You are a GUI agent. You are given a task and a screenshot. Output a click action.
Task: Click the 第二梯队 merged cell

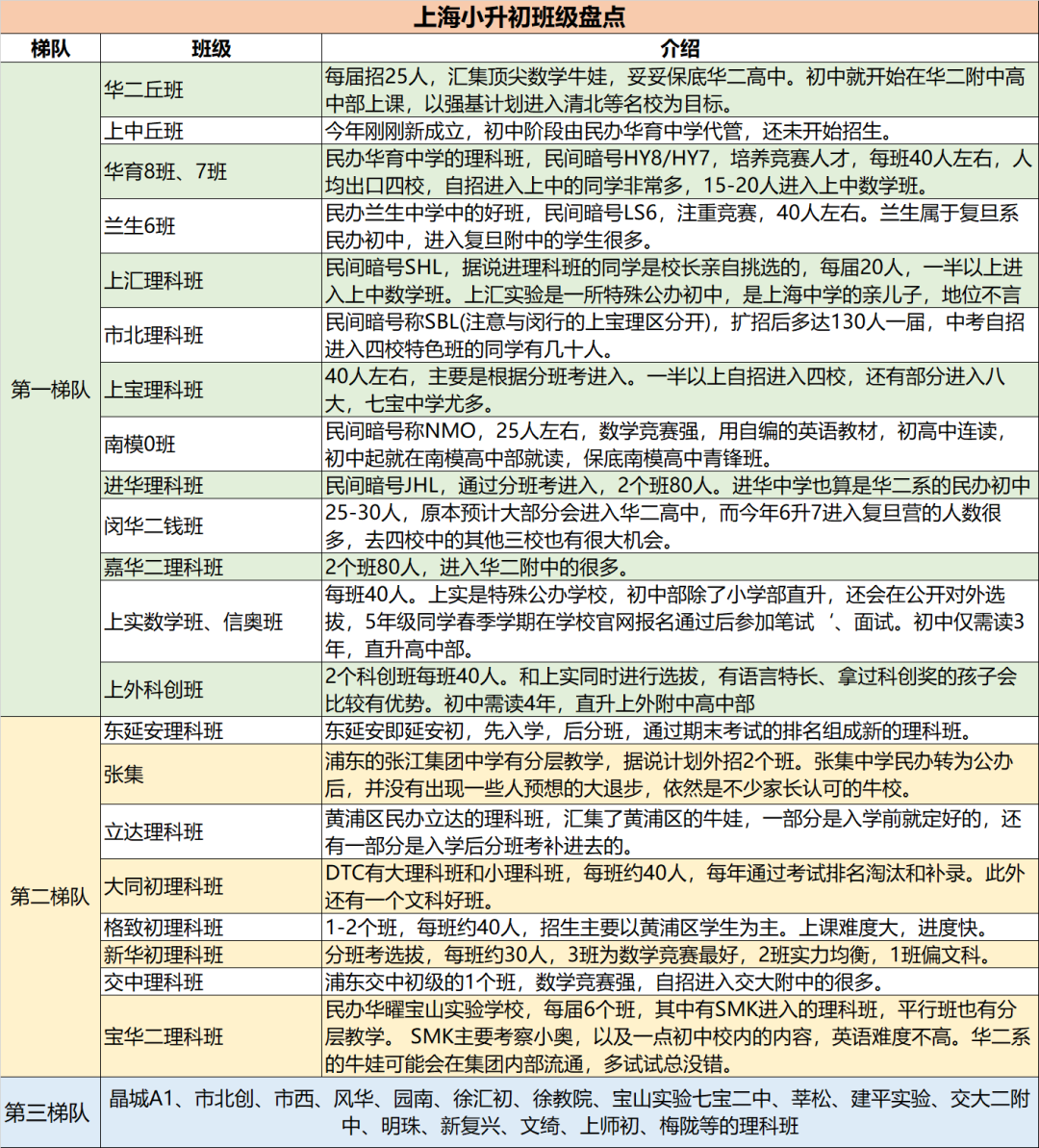tap(51, 896)
